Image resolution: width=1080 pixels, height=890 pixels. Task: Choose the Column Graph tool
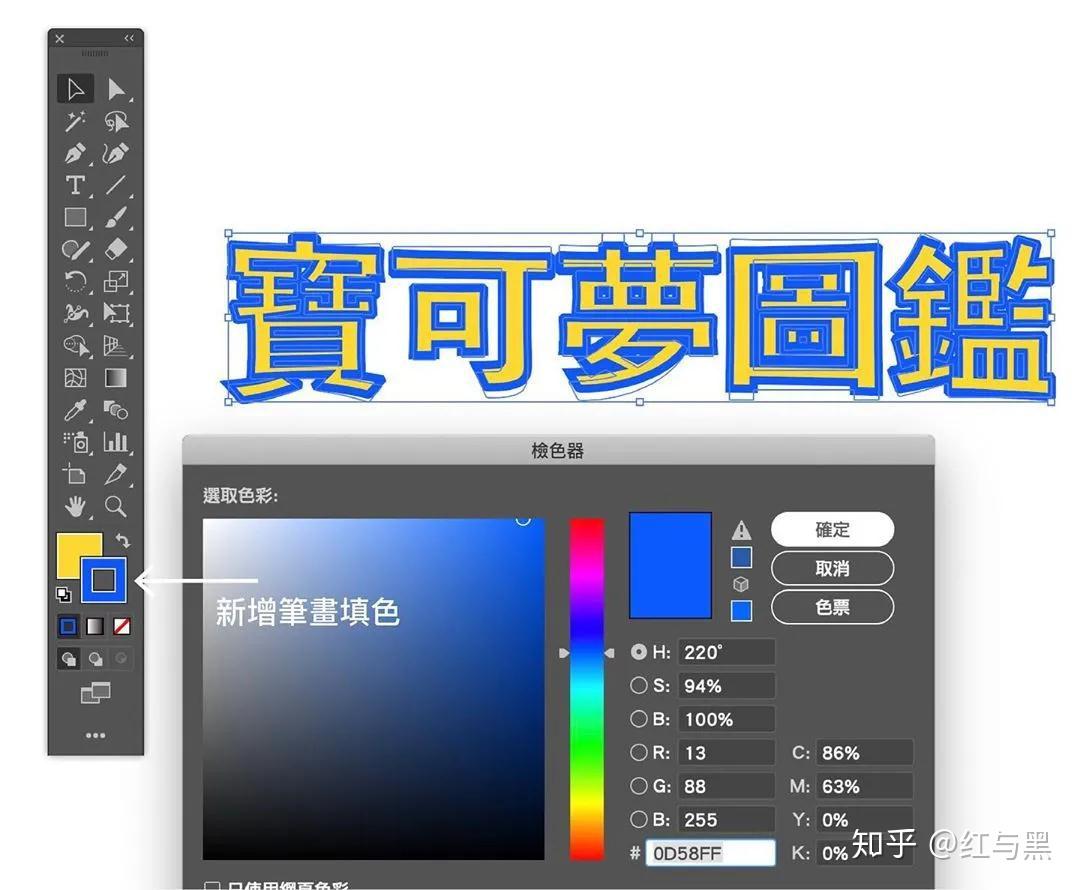coord(116,442)
